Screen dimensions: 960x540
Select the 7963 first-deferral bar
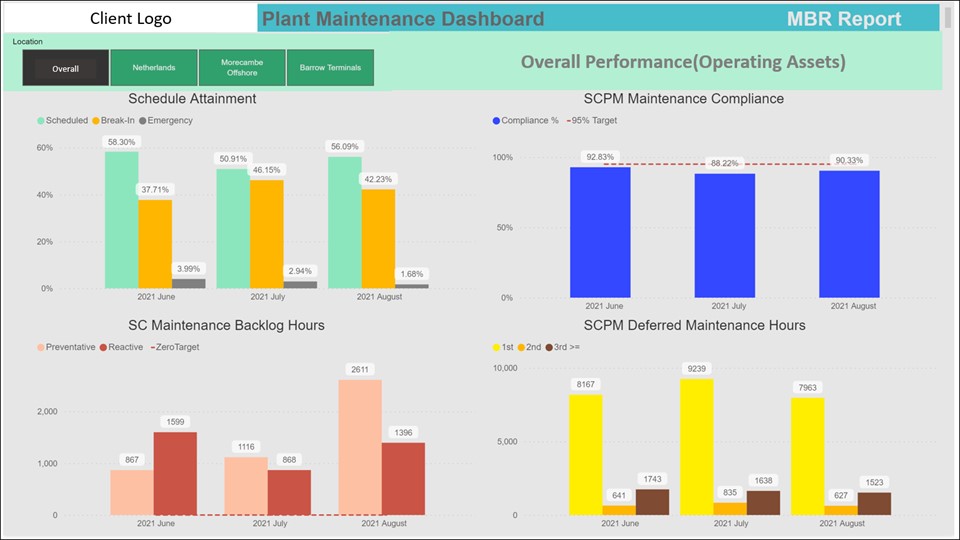tap(808, 457)
